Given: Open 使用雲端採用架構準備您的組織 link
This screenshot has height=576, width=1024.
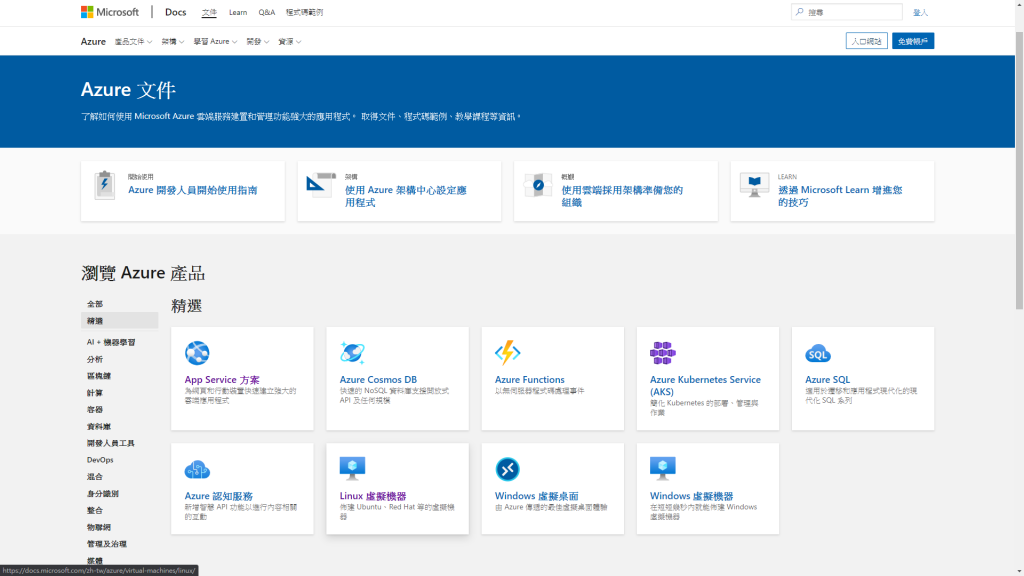Looking at the screenshot, I should (622, 196).
